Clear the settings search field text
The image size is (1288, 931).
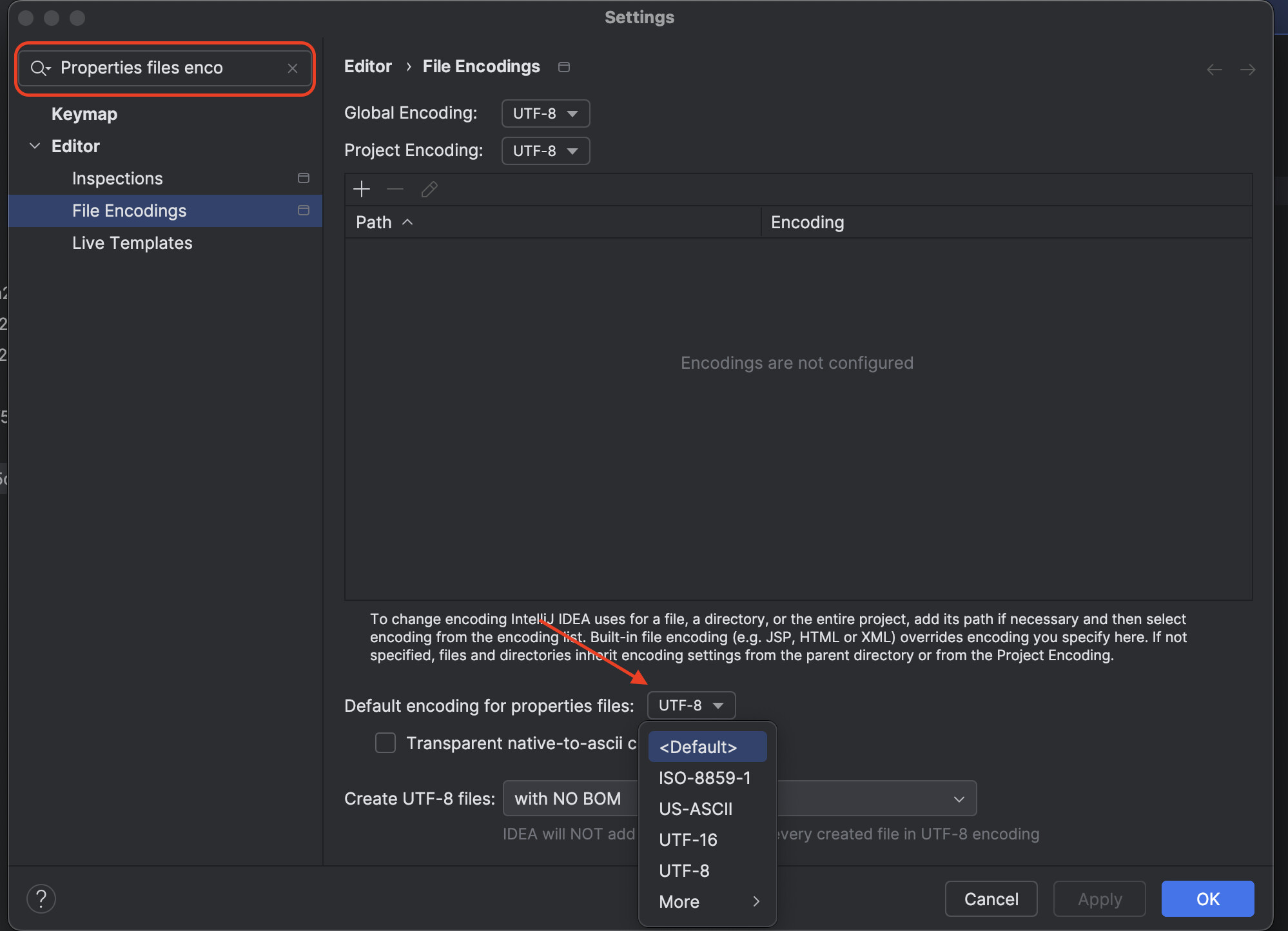pos(293,68)
